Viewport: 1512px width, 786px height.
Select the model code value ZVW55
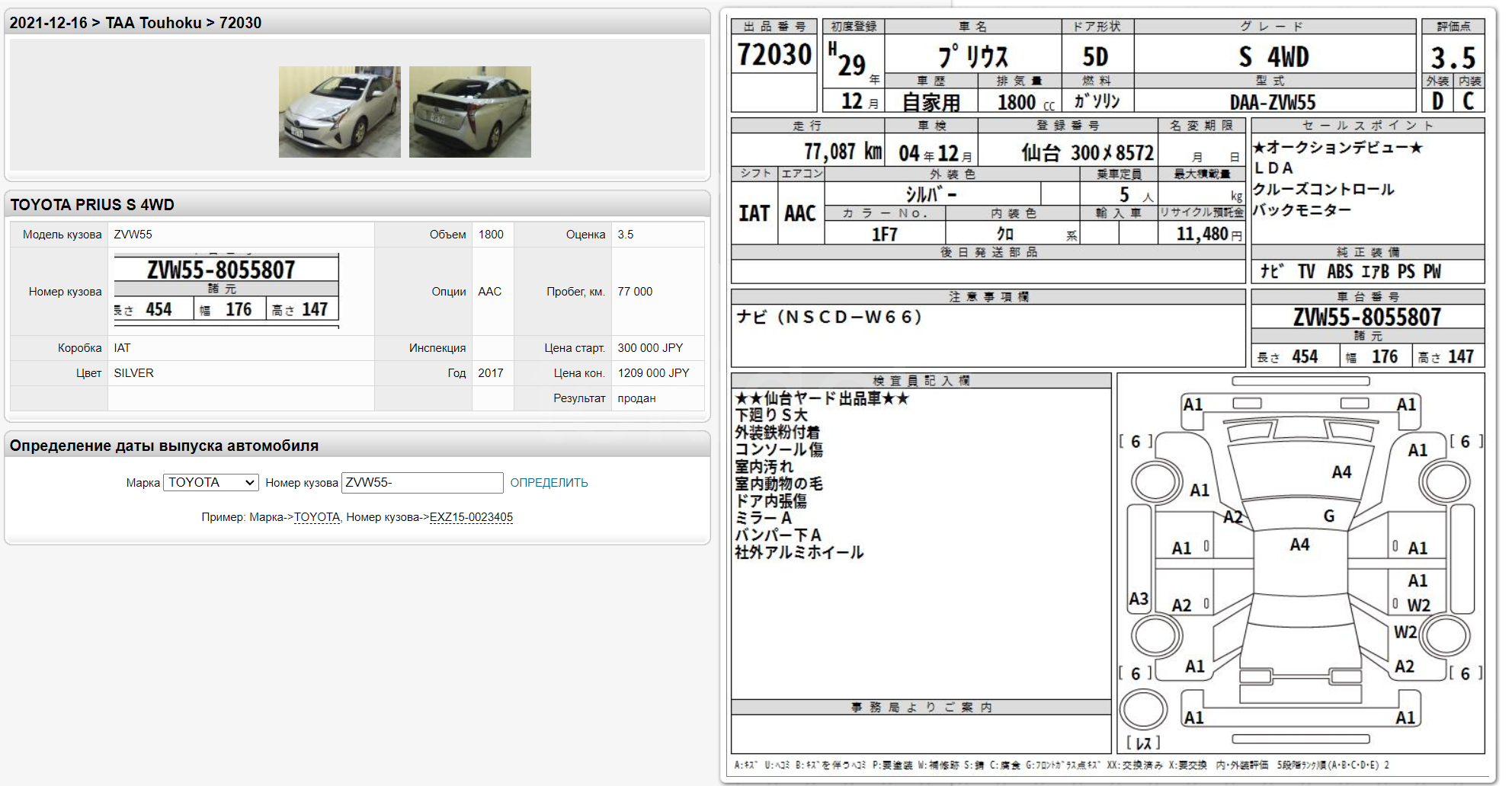(x=133, y=235)
